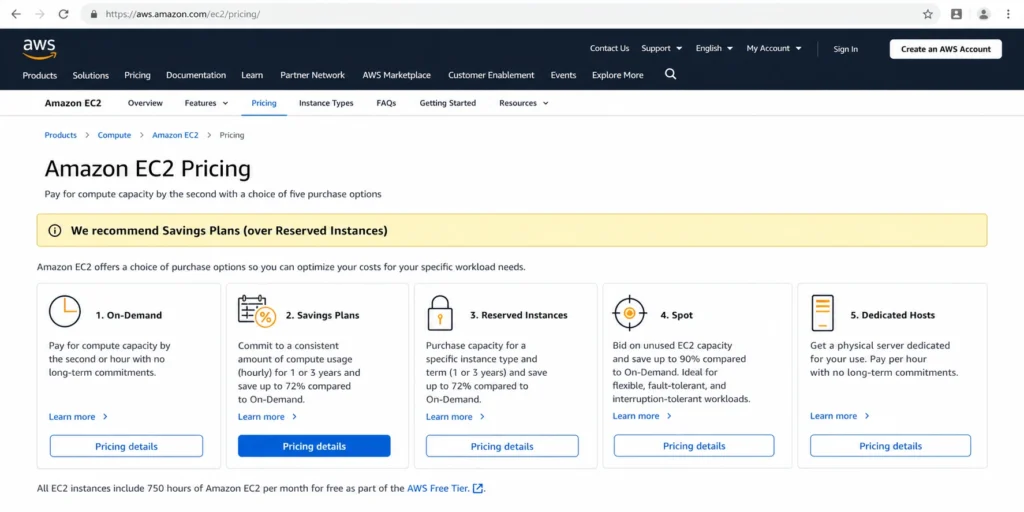Viewport: 1024px width, 512px height.
Task: Open Savings Plans Pricing details
Action: pyautogui.click(x=314, y=446)
